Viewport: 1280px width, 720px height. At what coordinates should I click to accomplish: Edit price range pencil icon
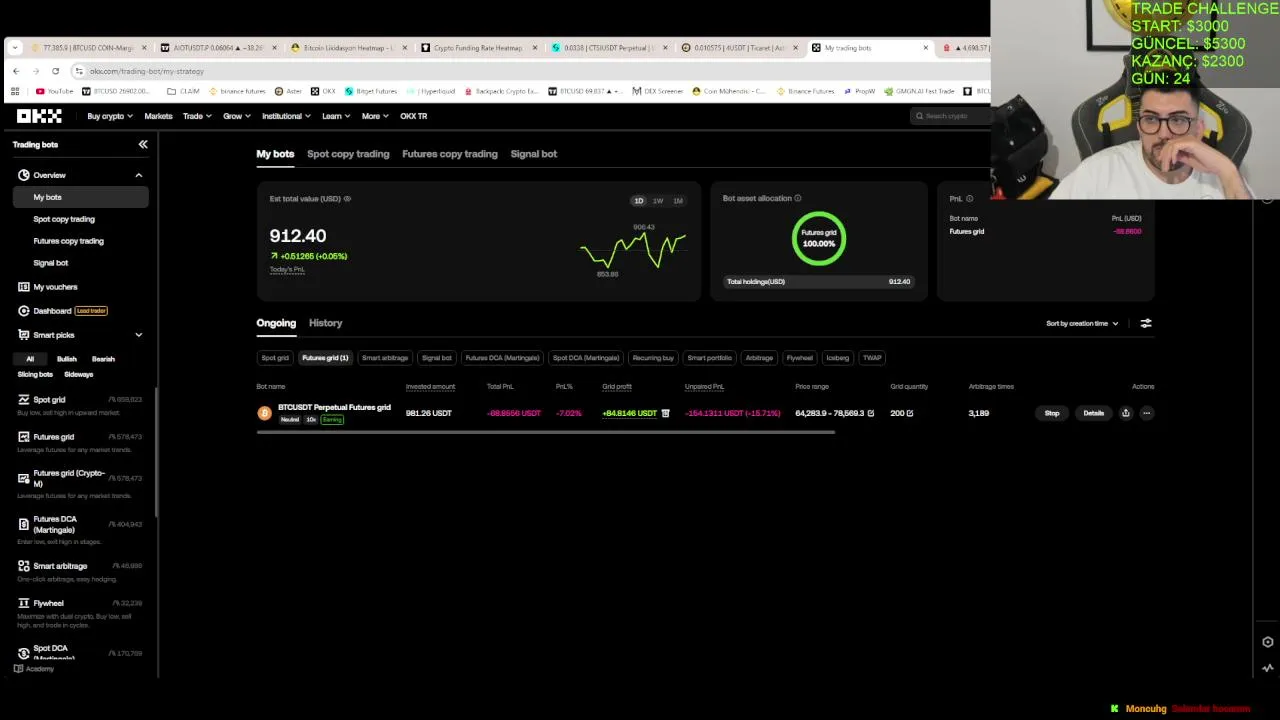[x=870, y=413]
